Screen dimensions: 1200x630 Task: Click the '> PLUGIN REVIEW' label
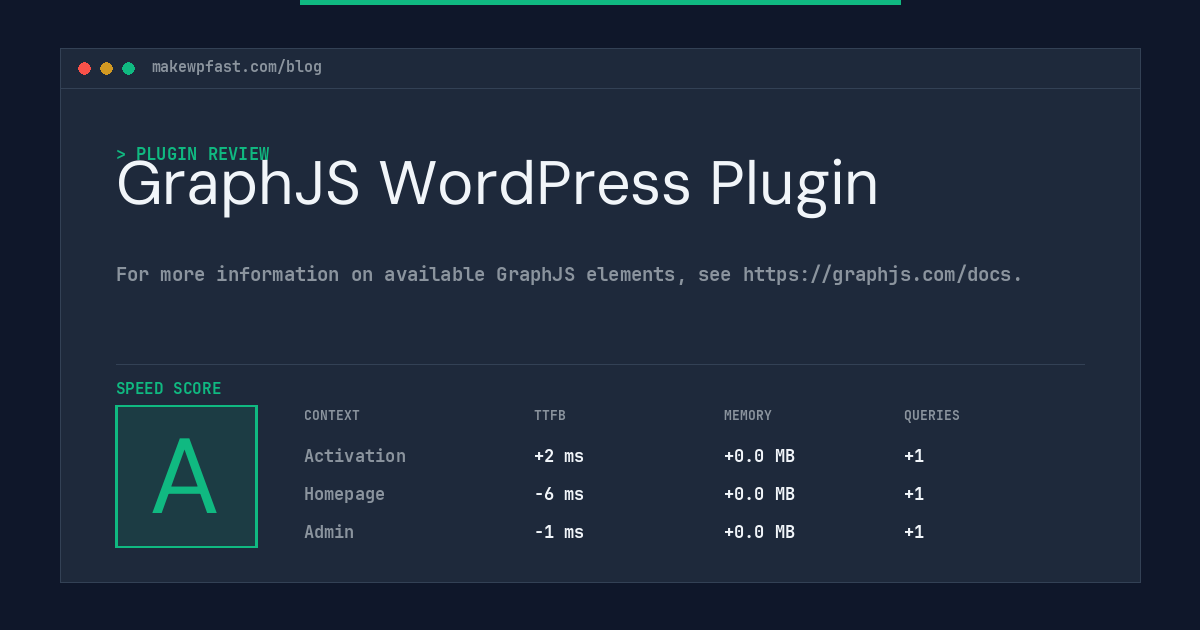tap(192, 154)
